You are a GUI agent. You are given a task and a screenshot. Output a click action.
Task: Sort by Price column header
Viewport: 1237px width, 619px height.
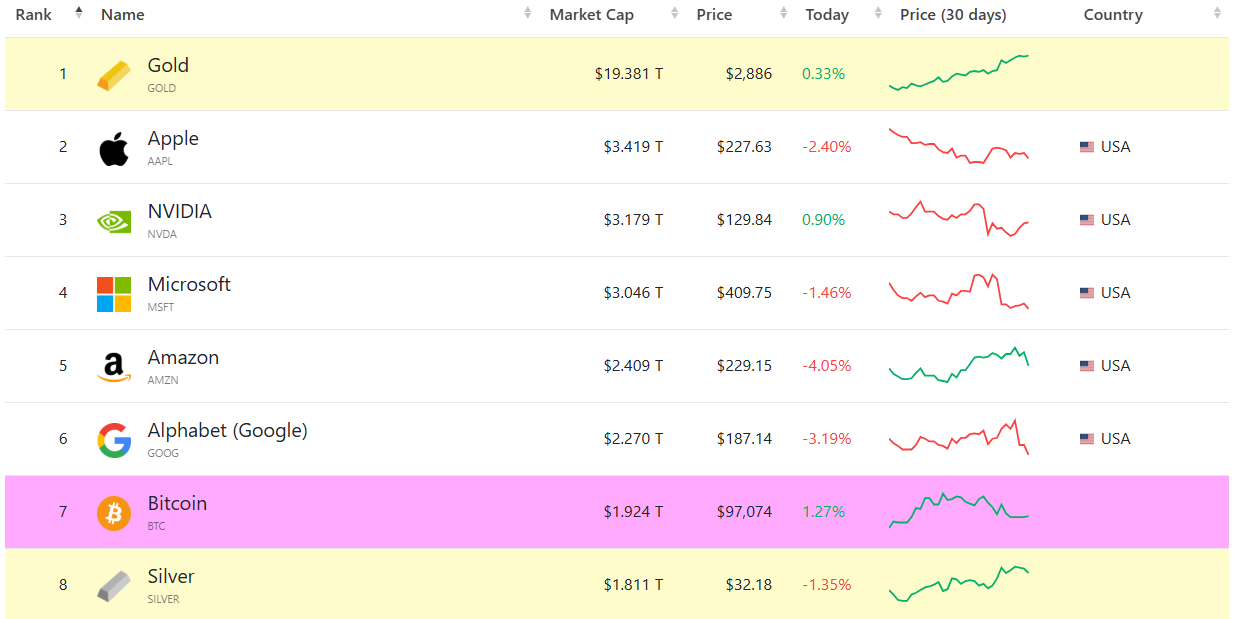point(714,15)
